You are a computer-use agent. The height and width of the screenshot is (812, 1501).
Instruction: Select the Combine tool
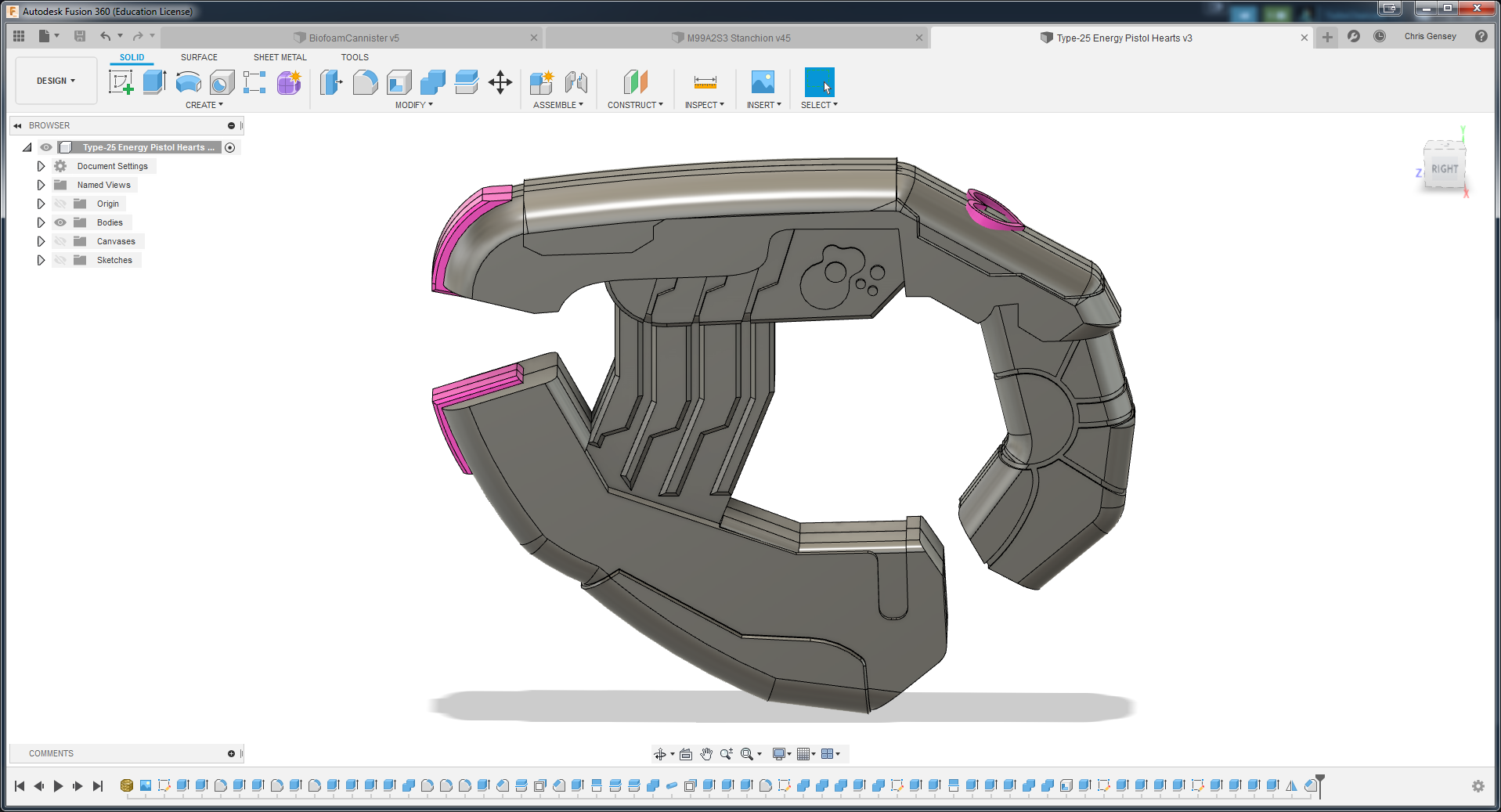pyautogui.click(x=432, y=82)
